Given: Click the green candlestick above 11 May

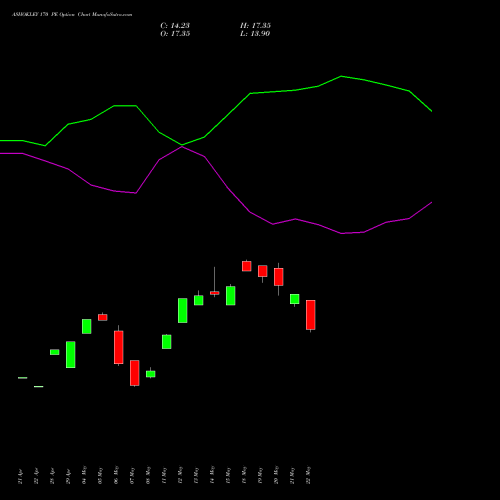Looking at the screenshot, I should pyautogui.click(x=167, y=342).
